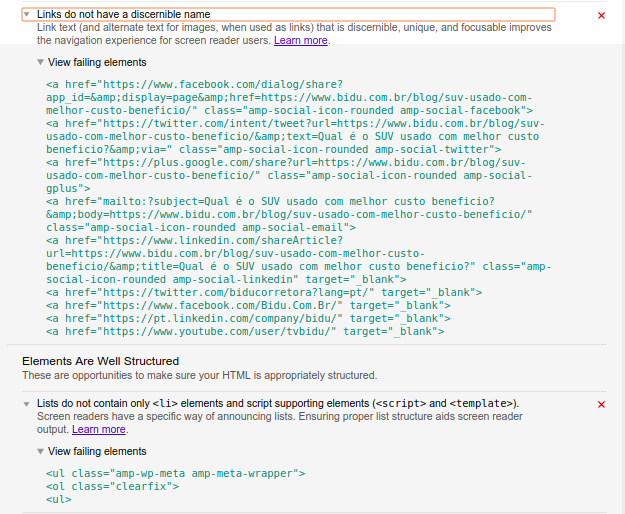Collapse the View failing elements under the lists audit
Screen dimensions: 625x514
(x=40, y=451)
